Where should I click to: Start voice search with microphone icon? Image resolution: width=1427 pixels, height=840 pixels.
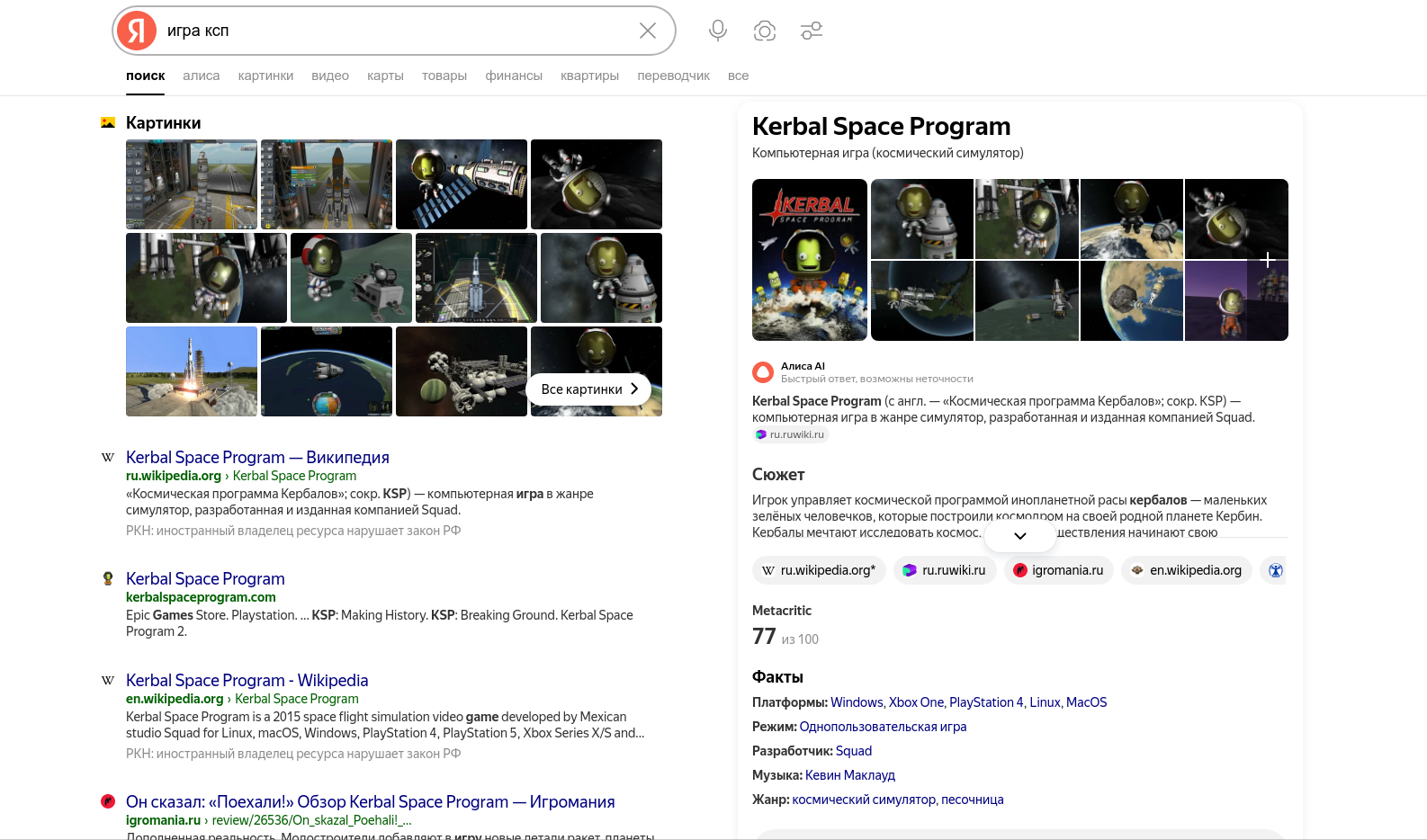(x=718, y=31)
